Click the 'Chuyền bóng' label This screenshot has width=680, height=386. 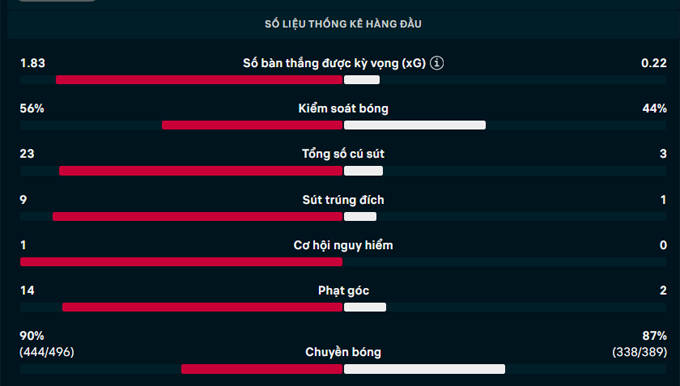tap(343, 352)
